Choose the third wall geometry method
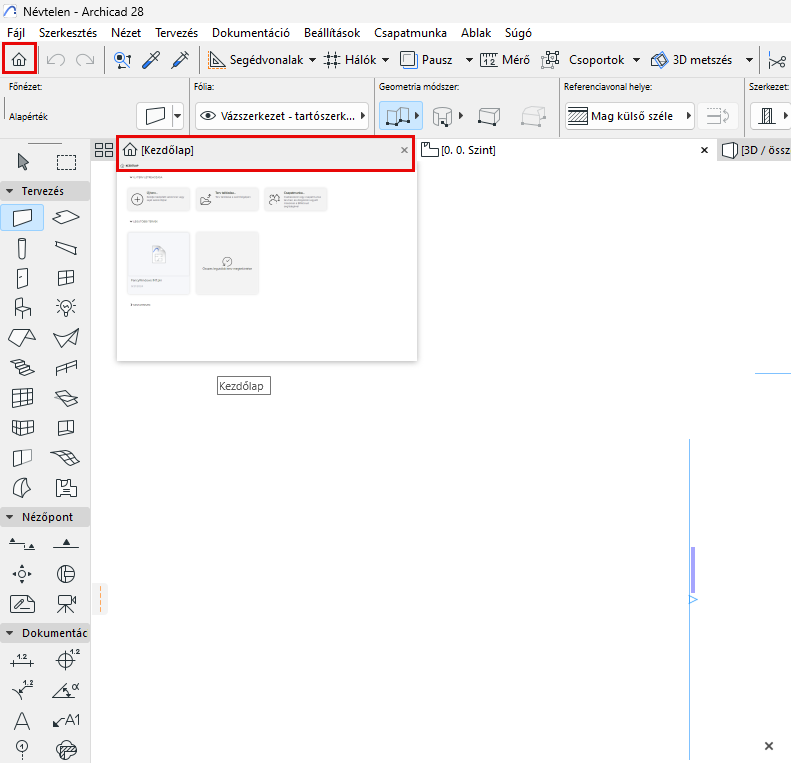791x763 pixels. [489, 116]
